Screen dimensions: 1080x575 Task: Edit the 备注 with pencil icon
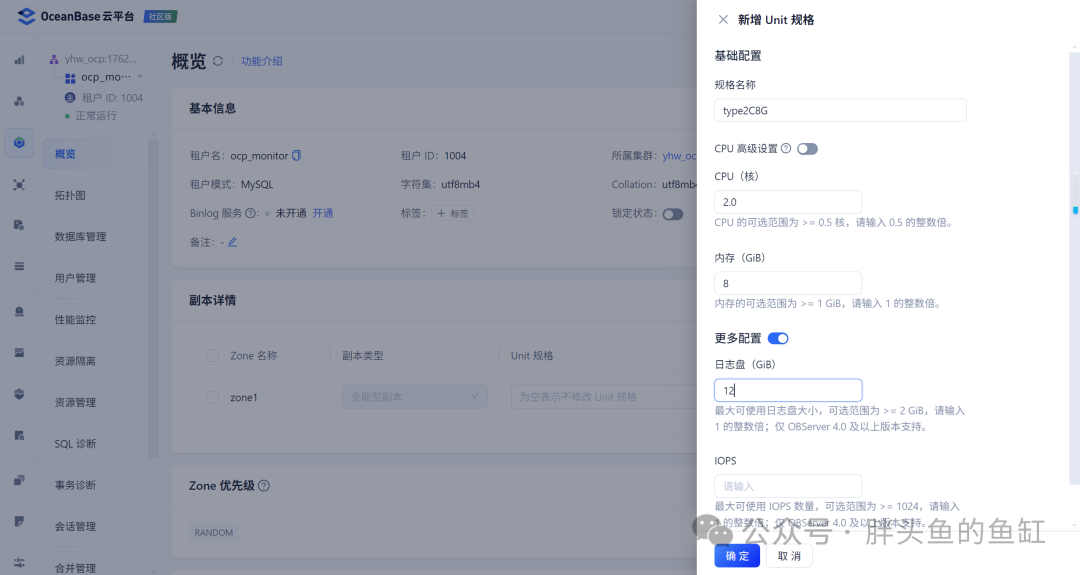[232, 242]
